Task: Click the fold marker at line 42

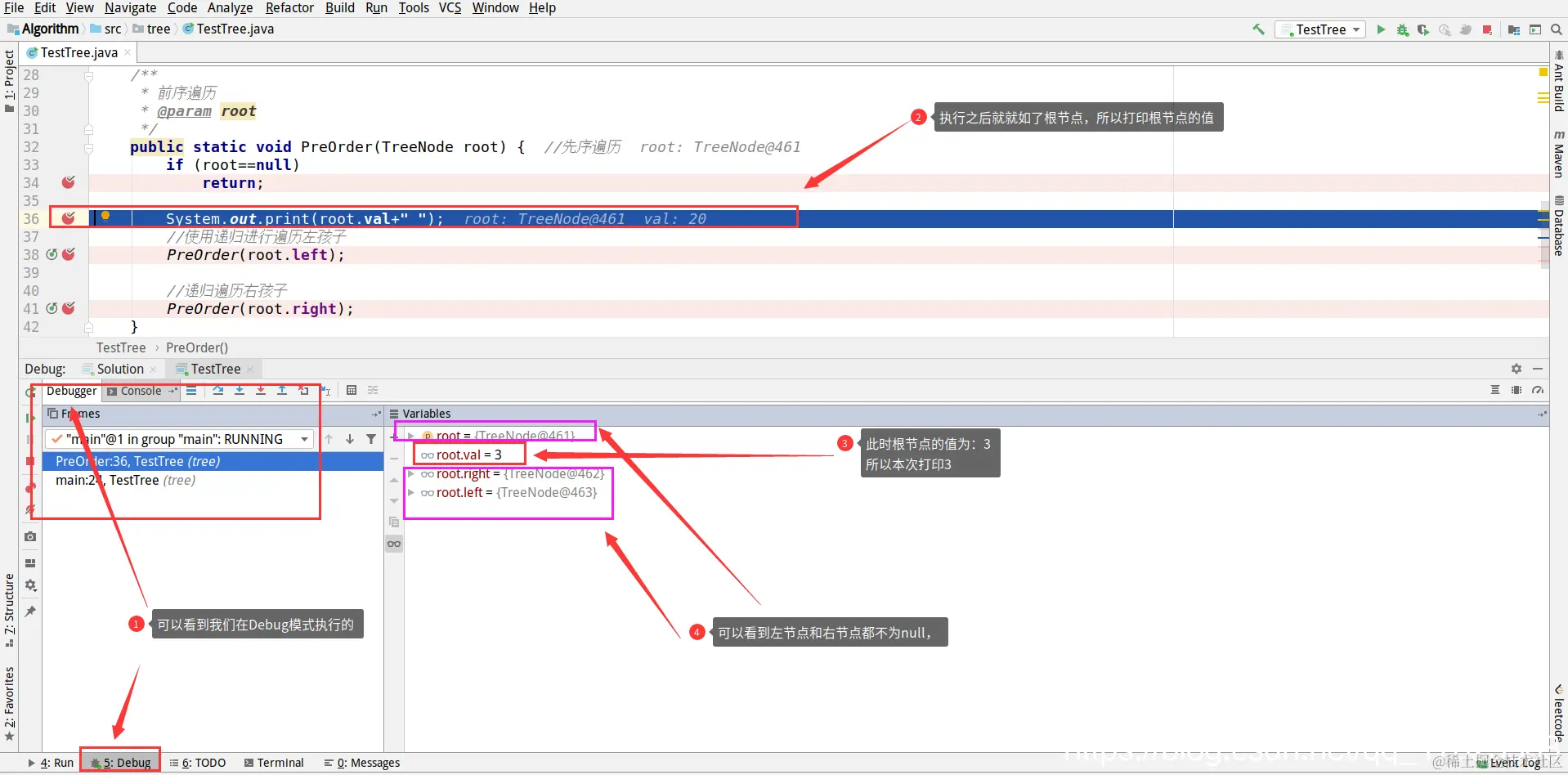Action: coord(88,327)
